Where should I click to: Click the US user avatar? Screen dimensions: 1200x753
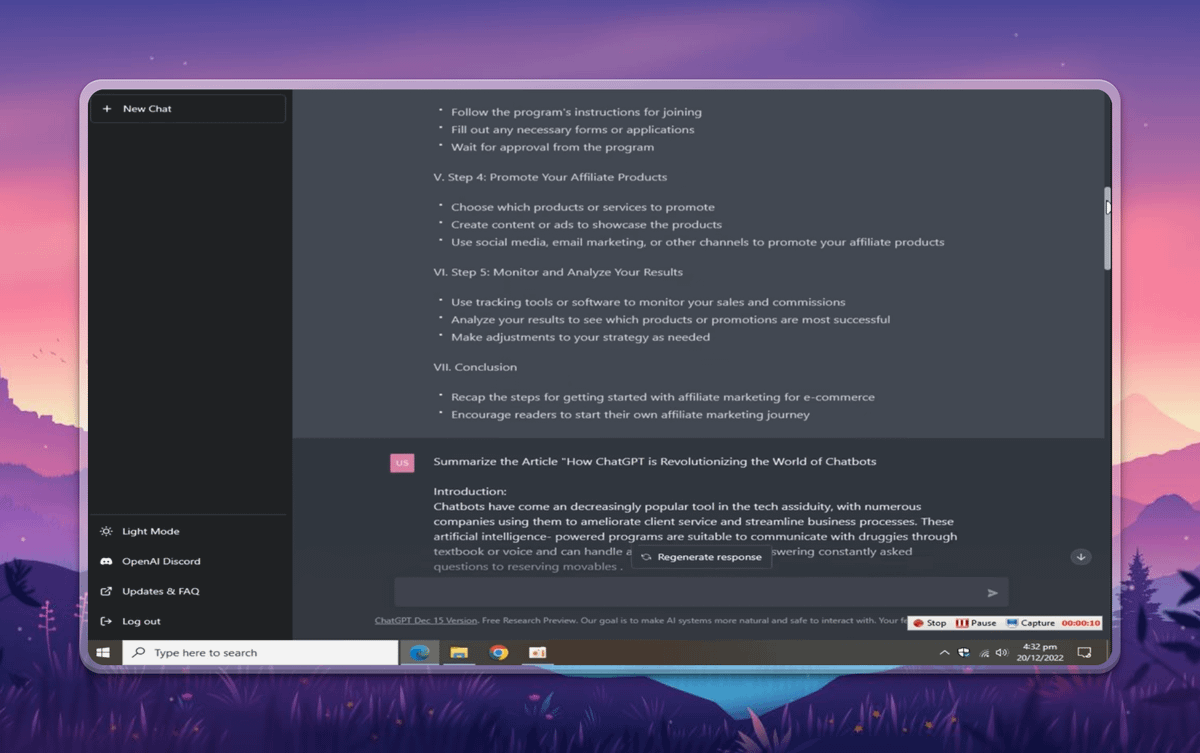[402, 463]
